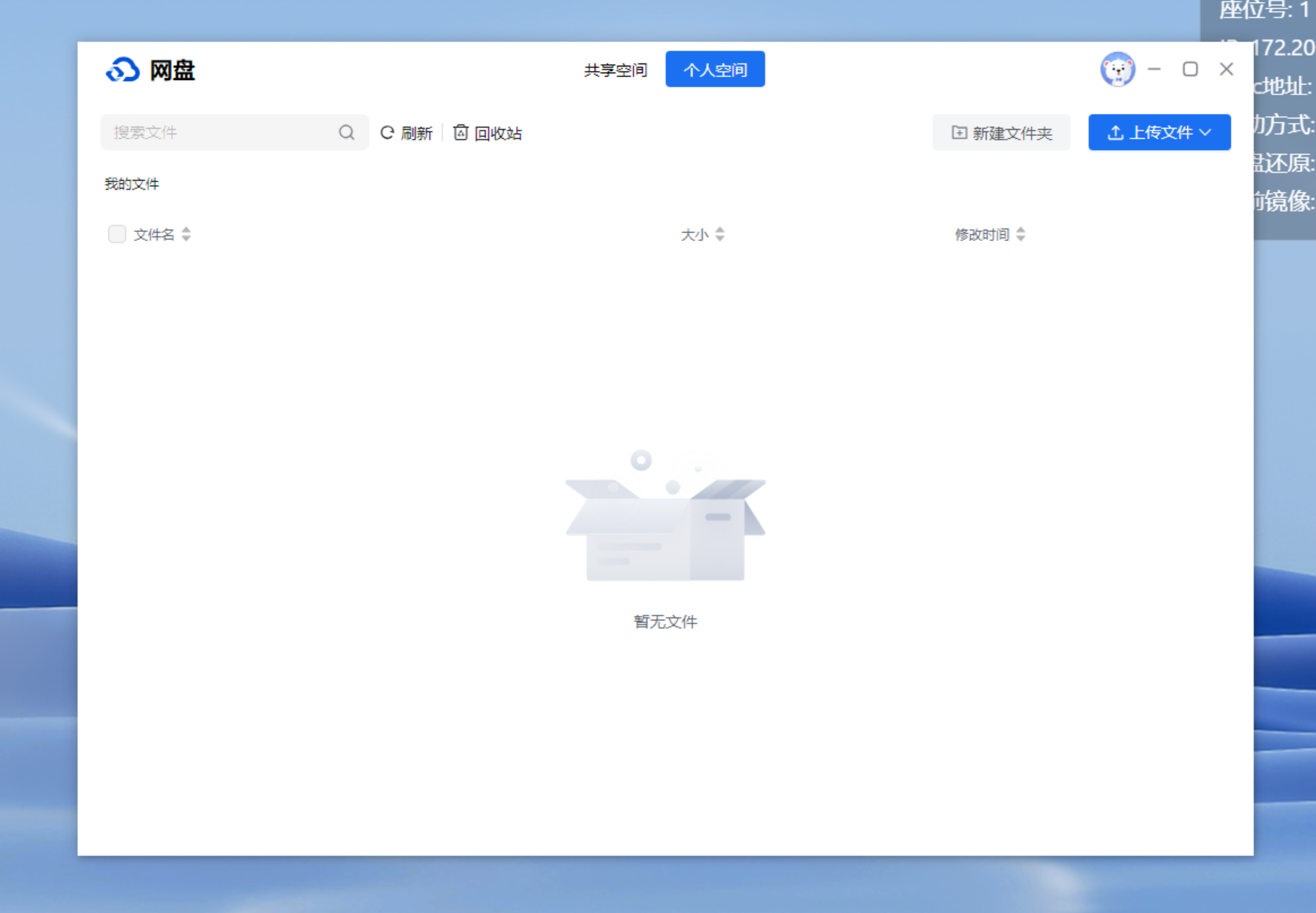Click the refresh icon beside 刷新
Screen dimensions: 1316x913
point(387,133)
